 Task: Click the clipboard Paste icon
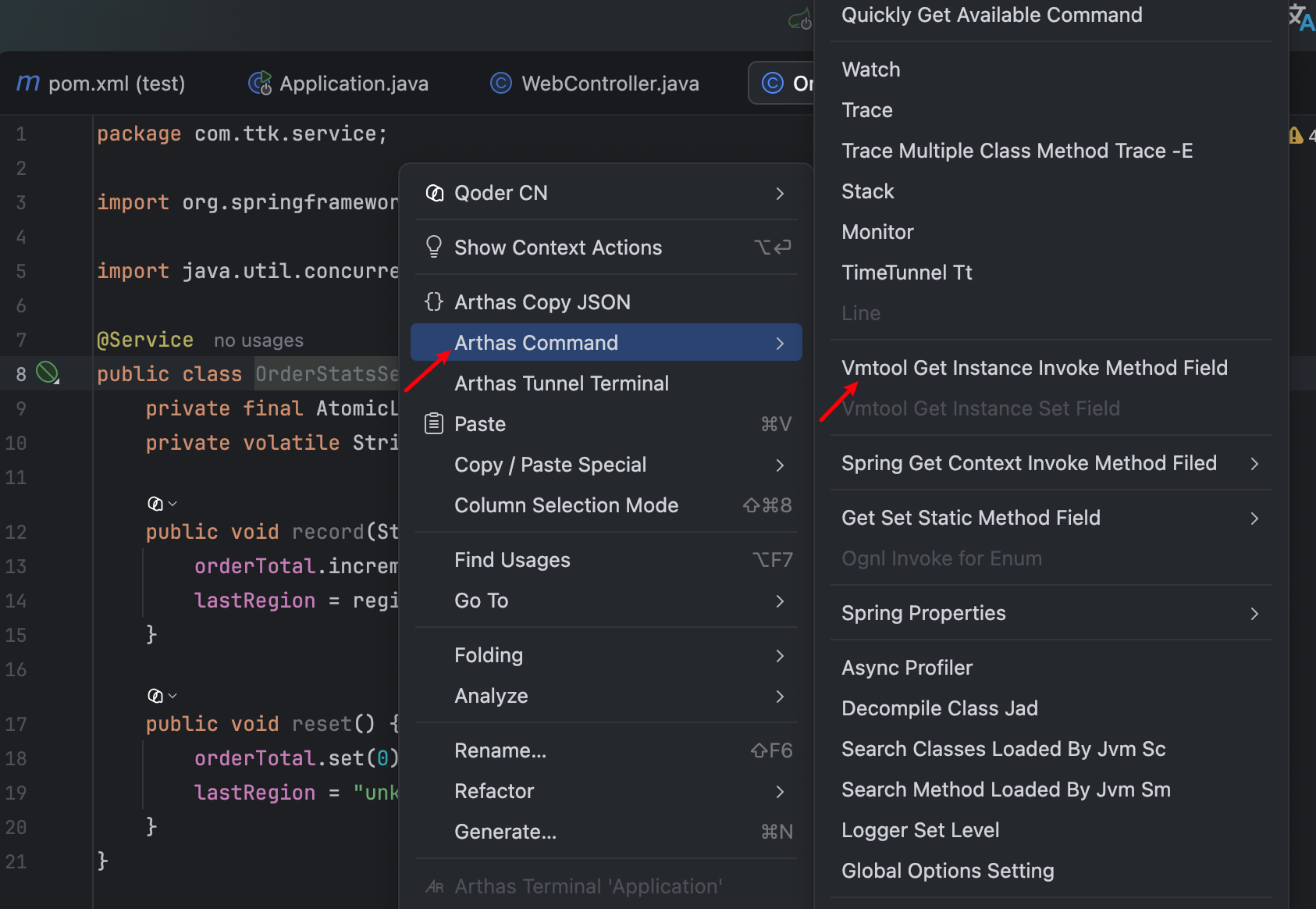434,423
